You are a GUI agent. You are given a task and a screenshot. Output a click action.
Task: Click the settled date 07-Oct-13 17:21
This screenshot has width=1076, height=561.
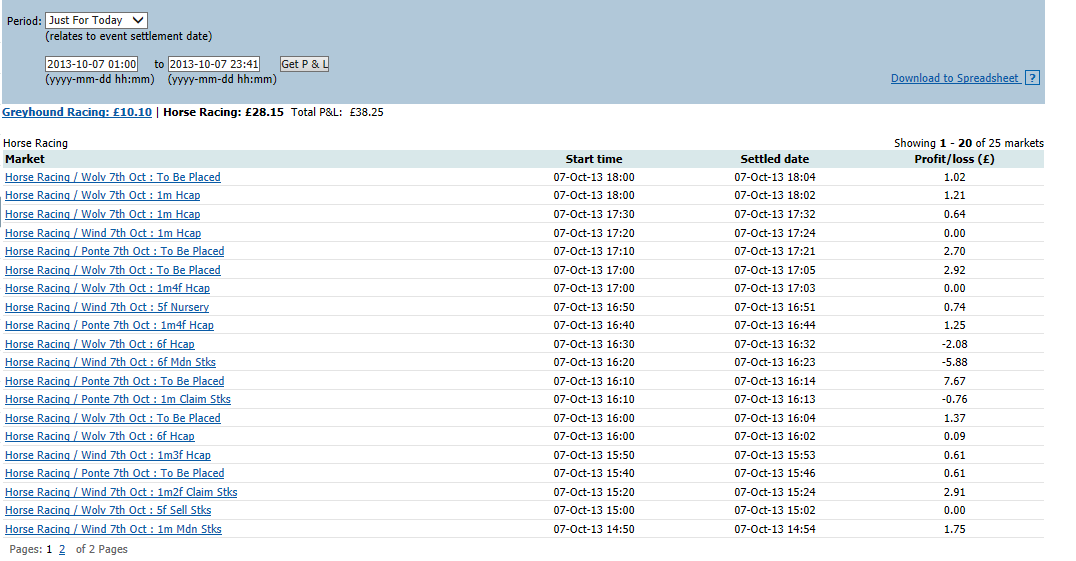[775, 251]
